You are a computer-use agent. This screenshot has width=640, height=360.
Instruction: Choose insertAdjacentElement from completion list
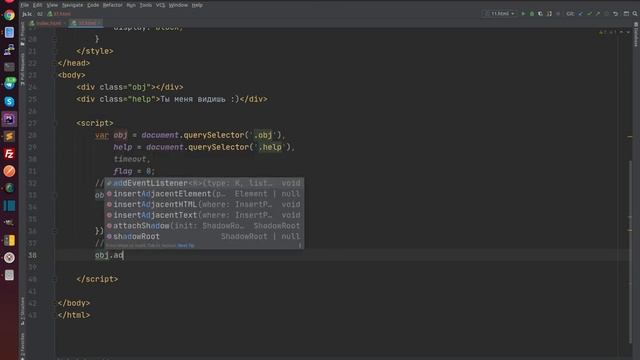(x=204, y=194)
